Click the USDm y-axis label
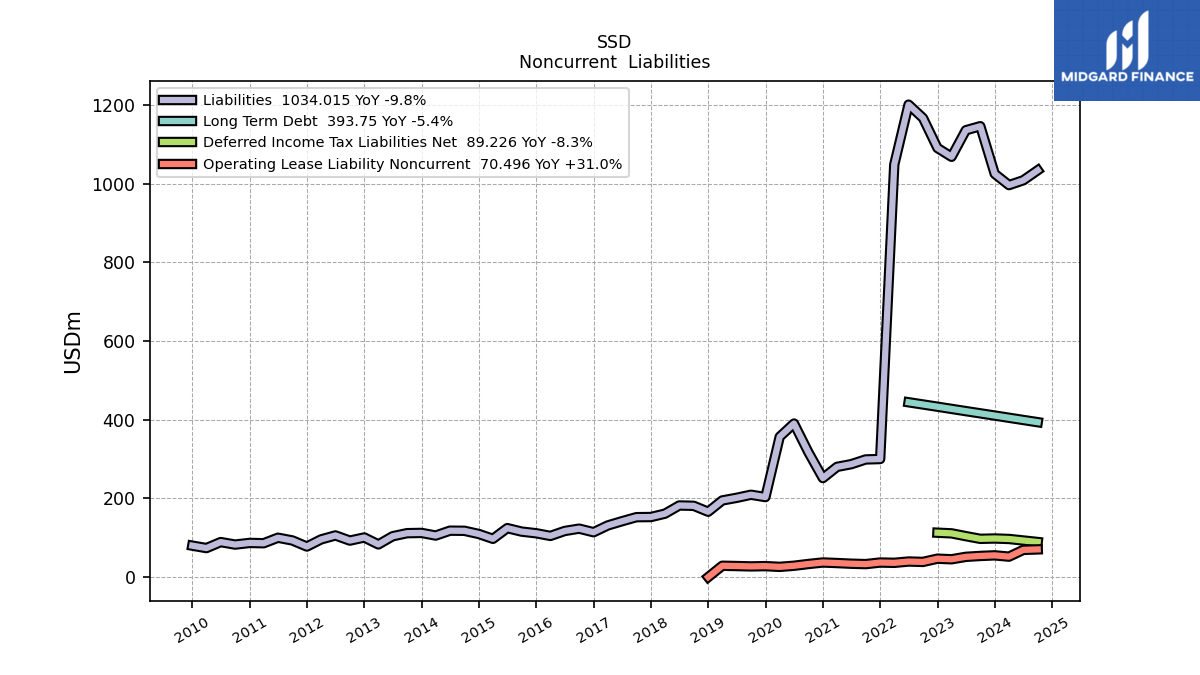 point(73,342)
